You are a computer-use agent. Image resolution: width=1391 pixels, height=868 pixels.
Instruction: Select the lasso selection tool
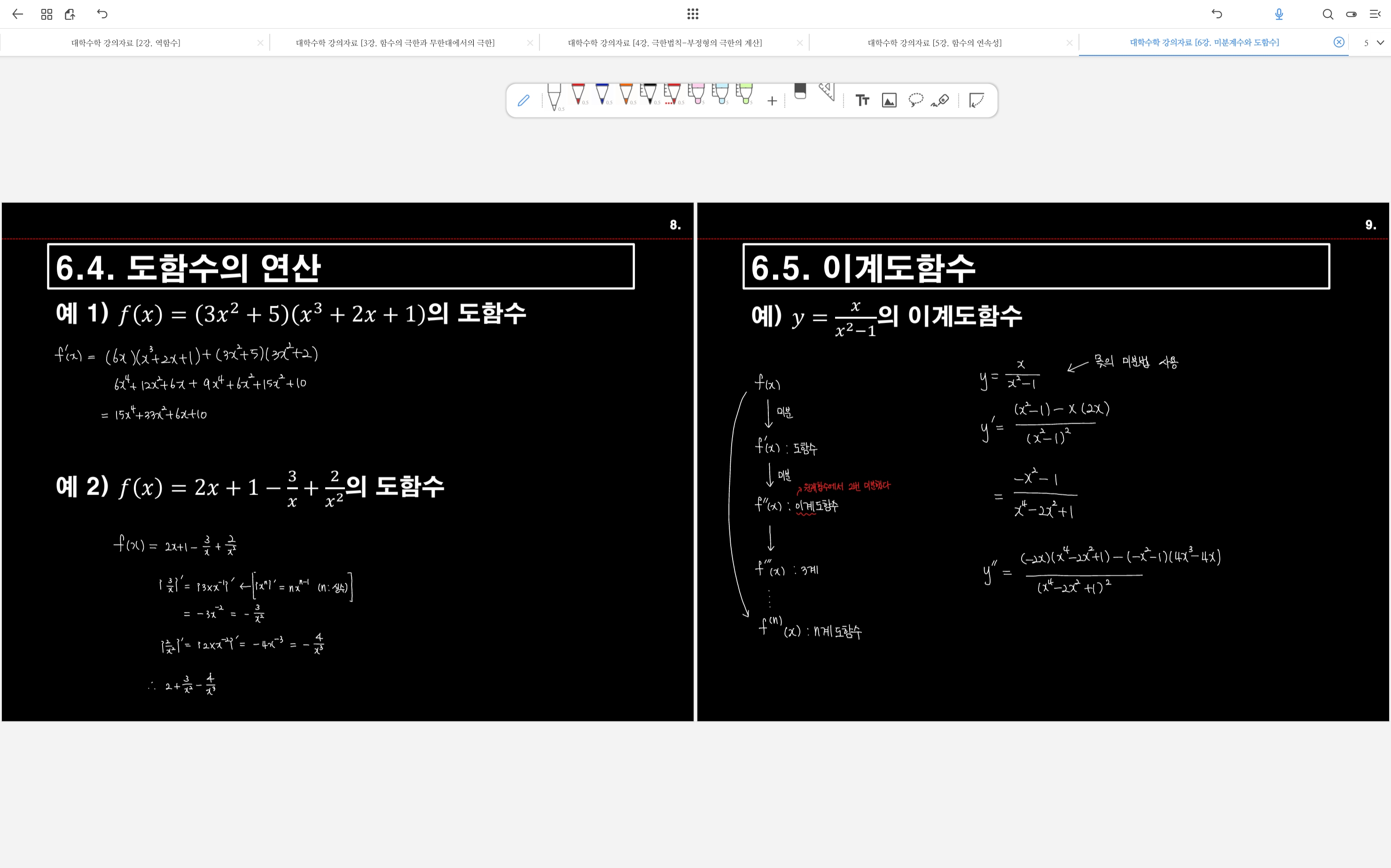(x=915, y=100)
